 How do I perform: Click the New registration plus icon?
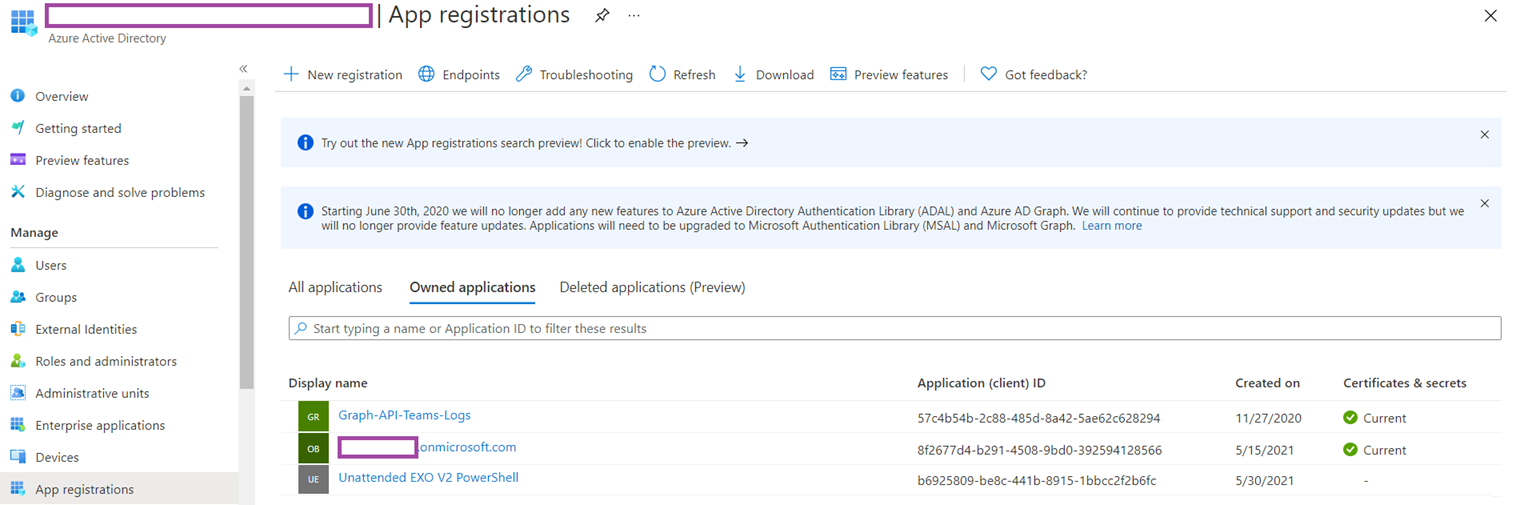coord(291,74)
